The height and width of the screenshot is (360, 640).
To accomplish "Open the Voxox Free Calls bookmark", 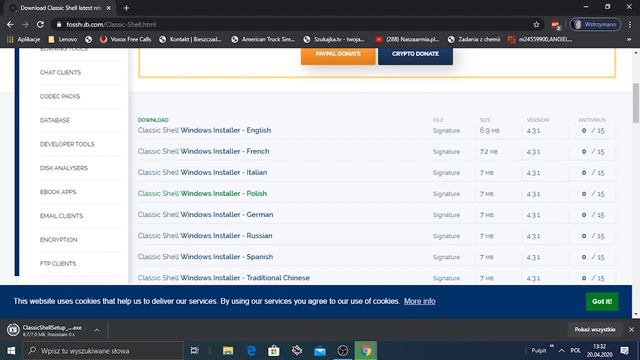I will click(126, 39).
